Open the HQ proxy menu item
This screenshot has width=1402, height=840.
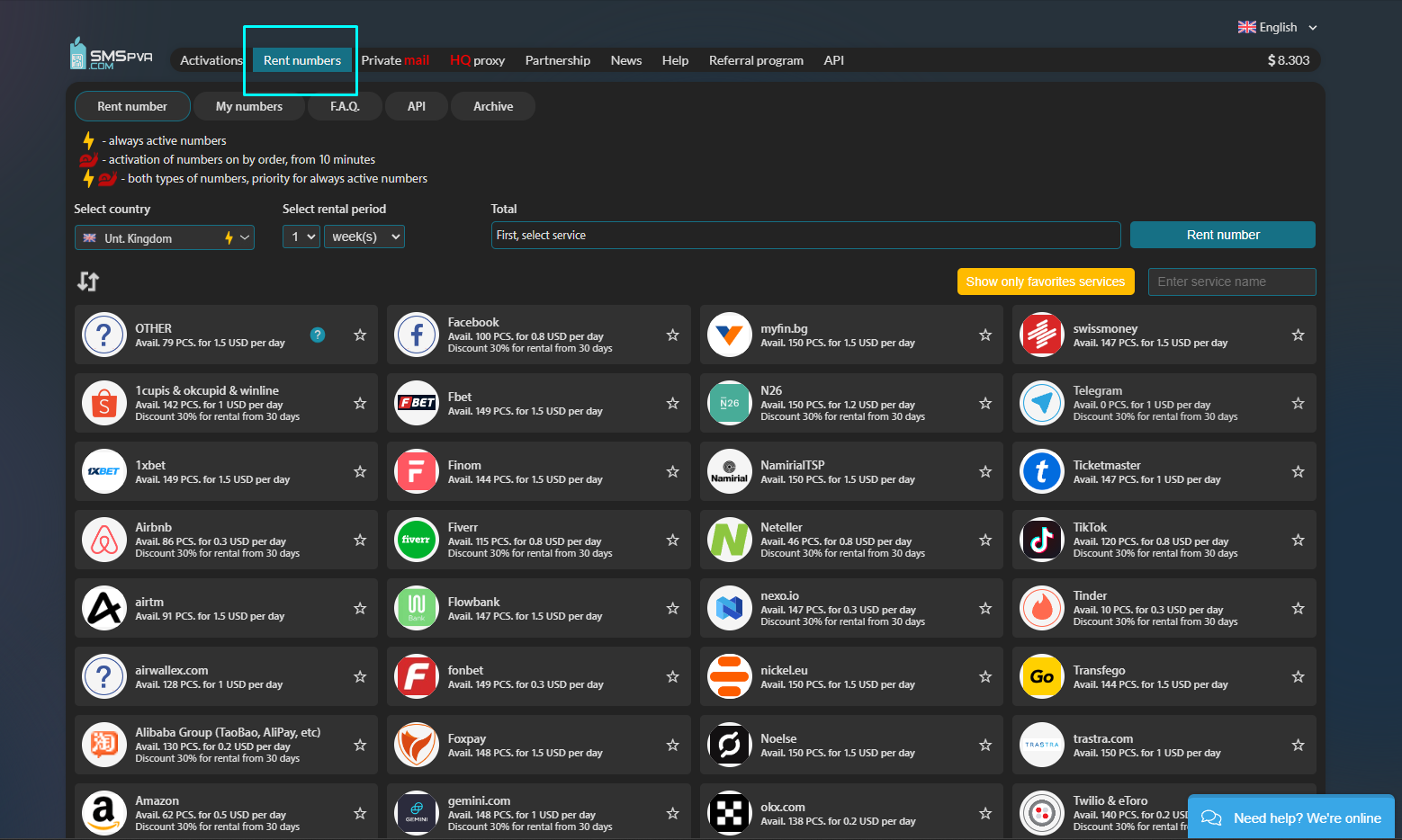click(x=477, y=60)
